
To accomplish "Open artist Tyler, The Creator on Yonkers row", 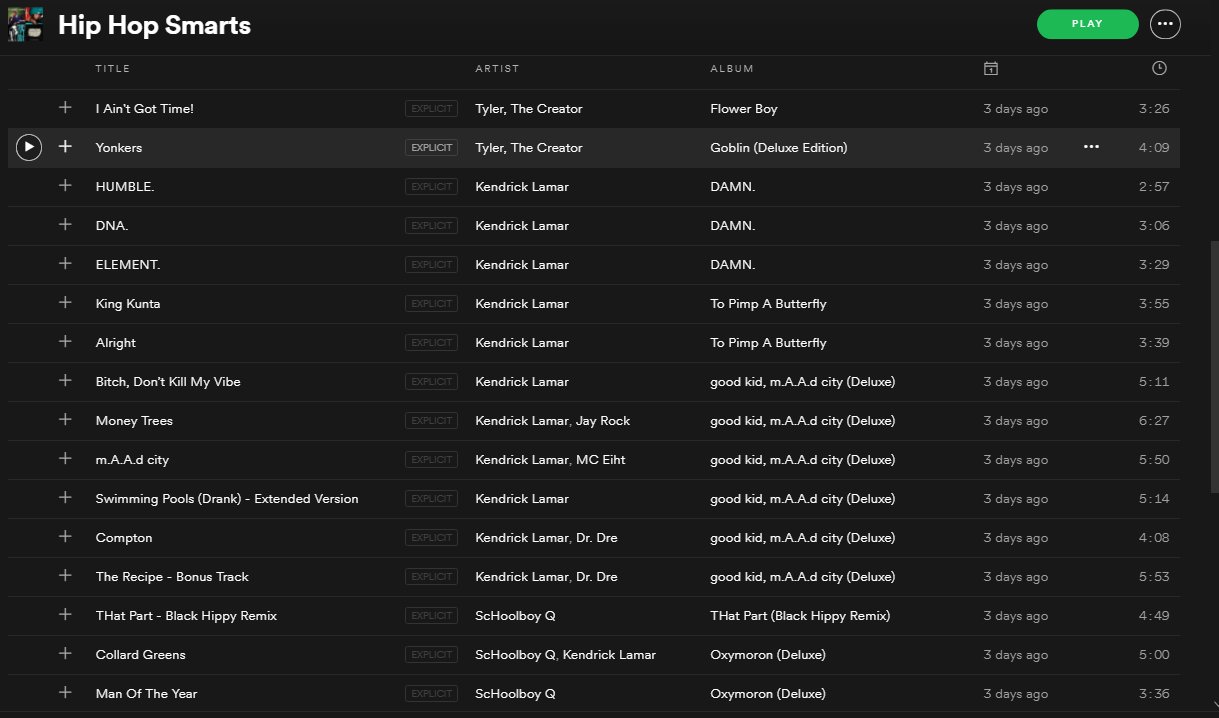I will [x=528, y=148].
